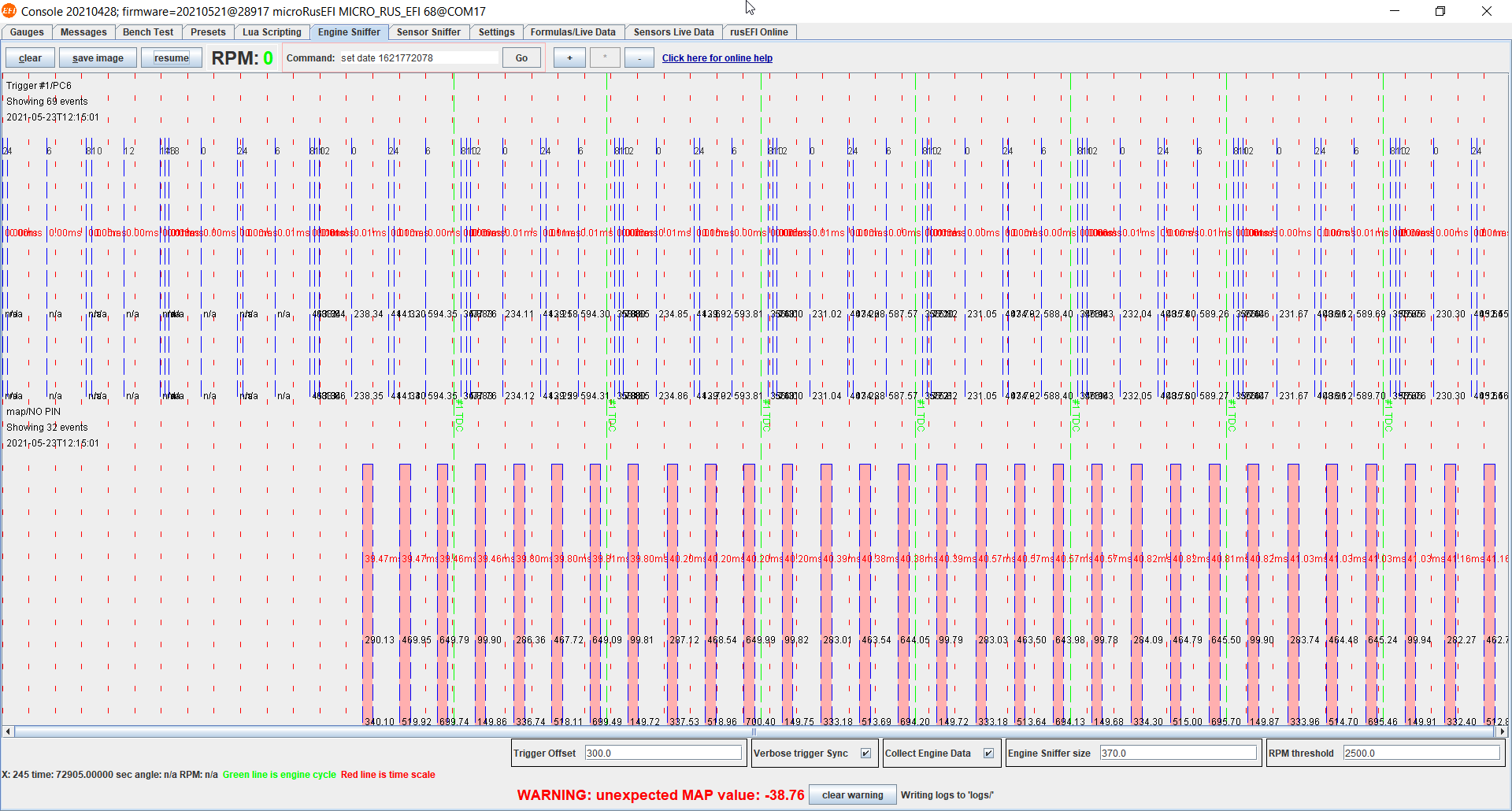Switch to Sensors Live Data tab

tap(673, 32)
